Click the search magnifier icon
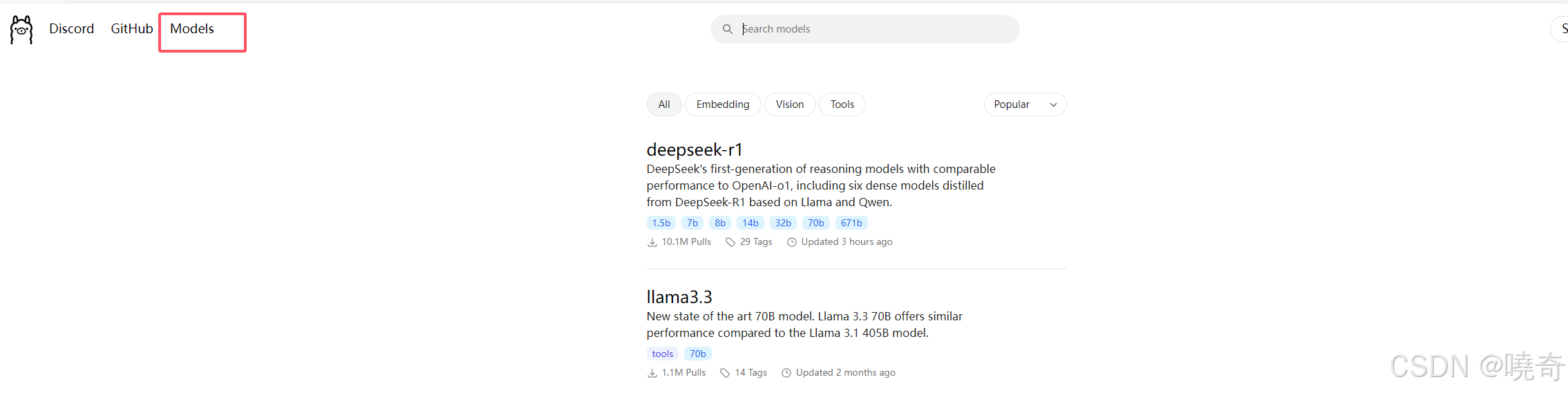Image resolution: width=1568 pixels, height=393 pixels. 728,29
